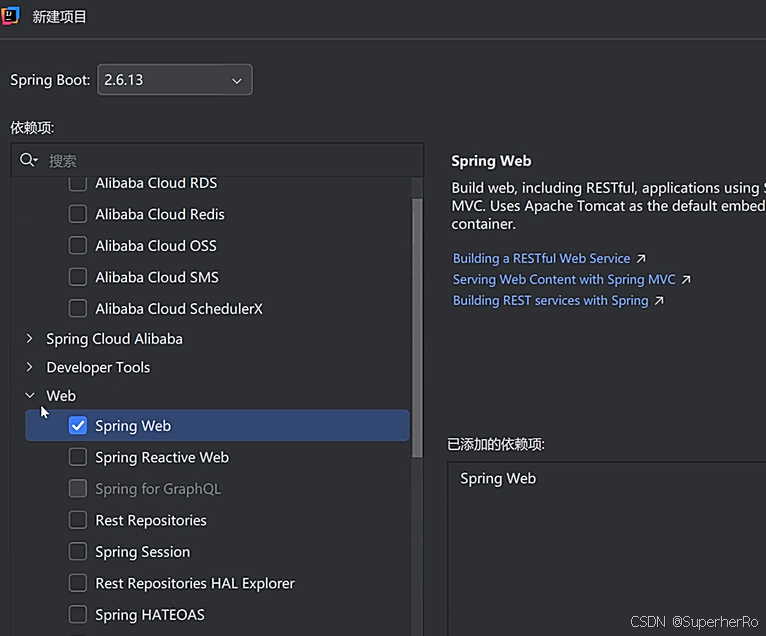The width and height of the screenshot is (766, 636).
Task: Tick Alibaba Cloud SchedulerX checkbox
Action: coord(78,308)
